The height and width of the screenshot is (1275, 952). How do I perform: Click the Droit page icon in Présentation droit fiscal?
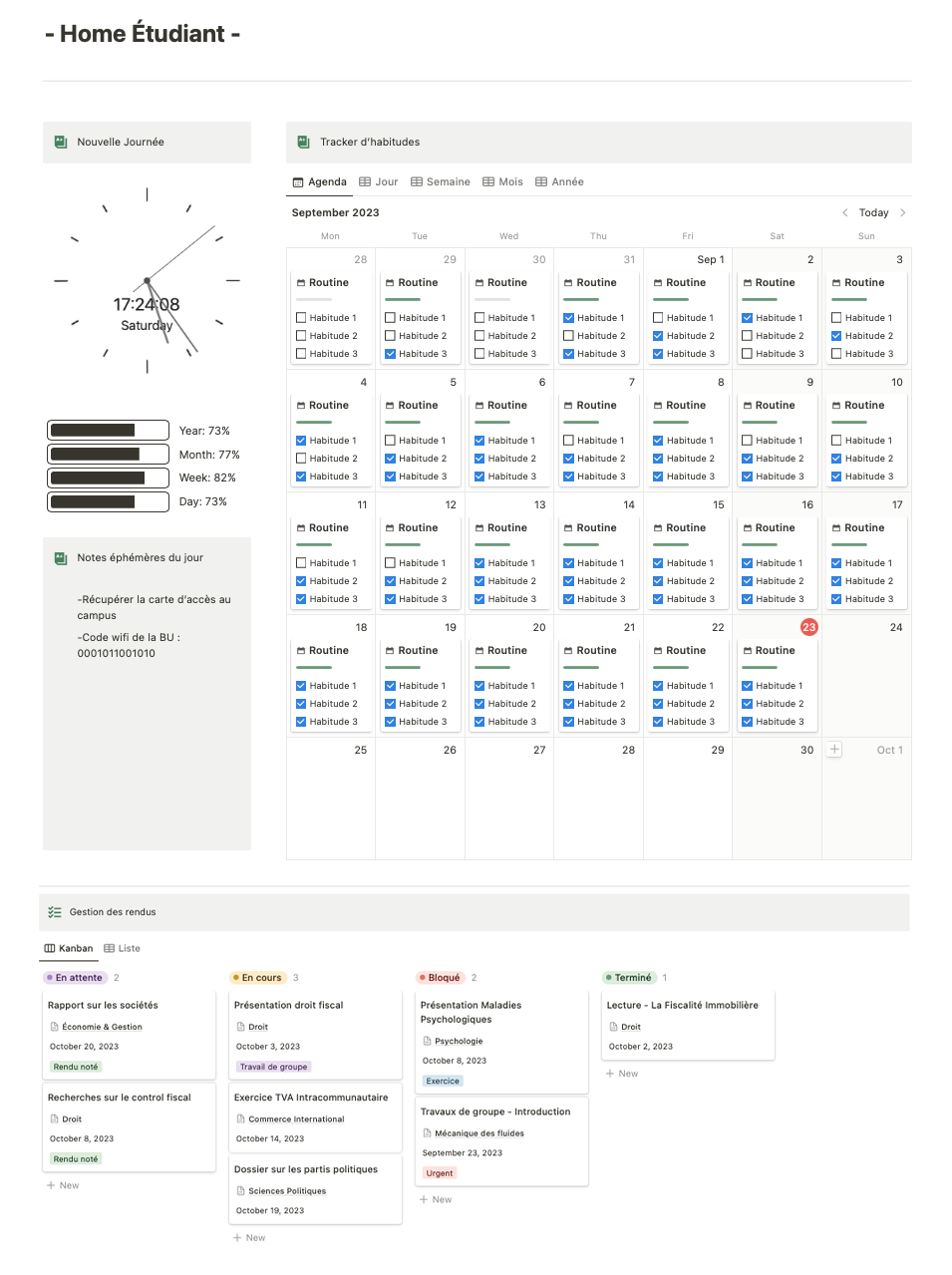[240, 1027]
